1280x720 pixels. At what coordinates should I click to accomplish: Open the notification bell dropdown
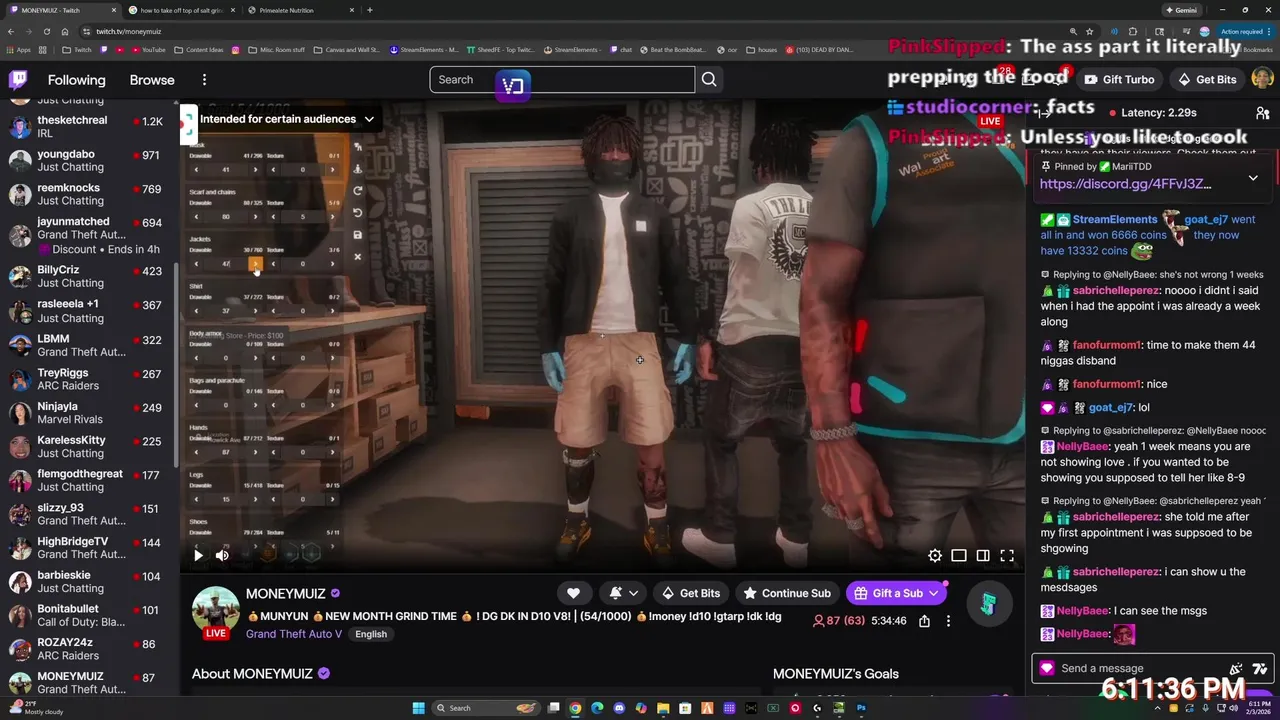coord(624,593)
